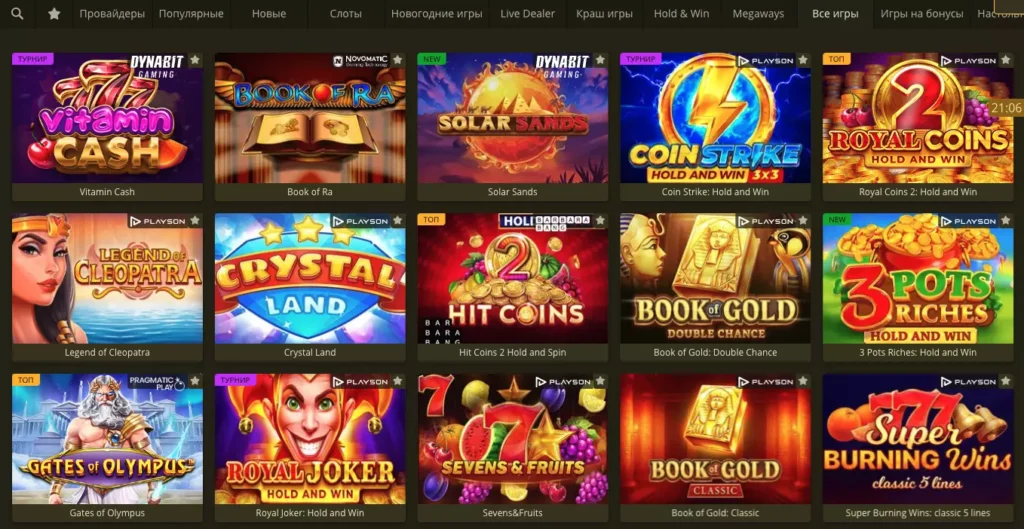This screenshot has width=1024, height=529.
Task: Click the star on the Sevens&Fruits tile
Action: (x=600, y=381)
